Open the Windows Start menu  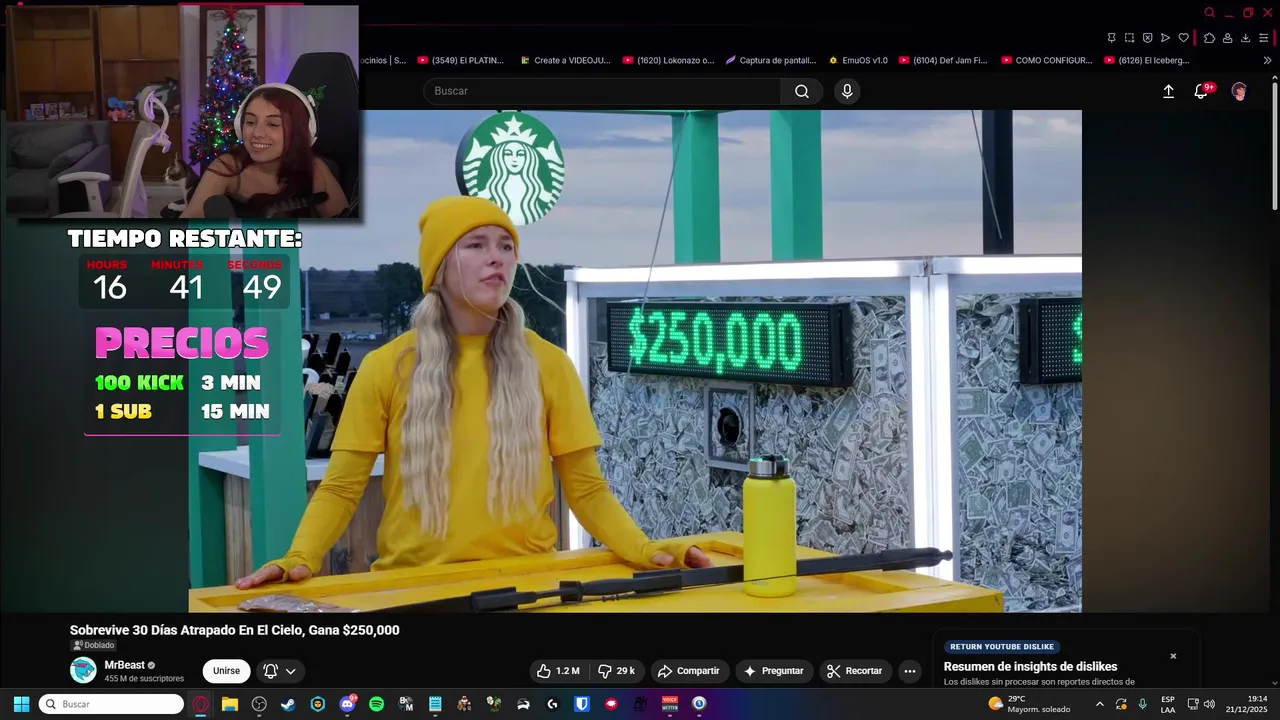[x=21, y=704]
